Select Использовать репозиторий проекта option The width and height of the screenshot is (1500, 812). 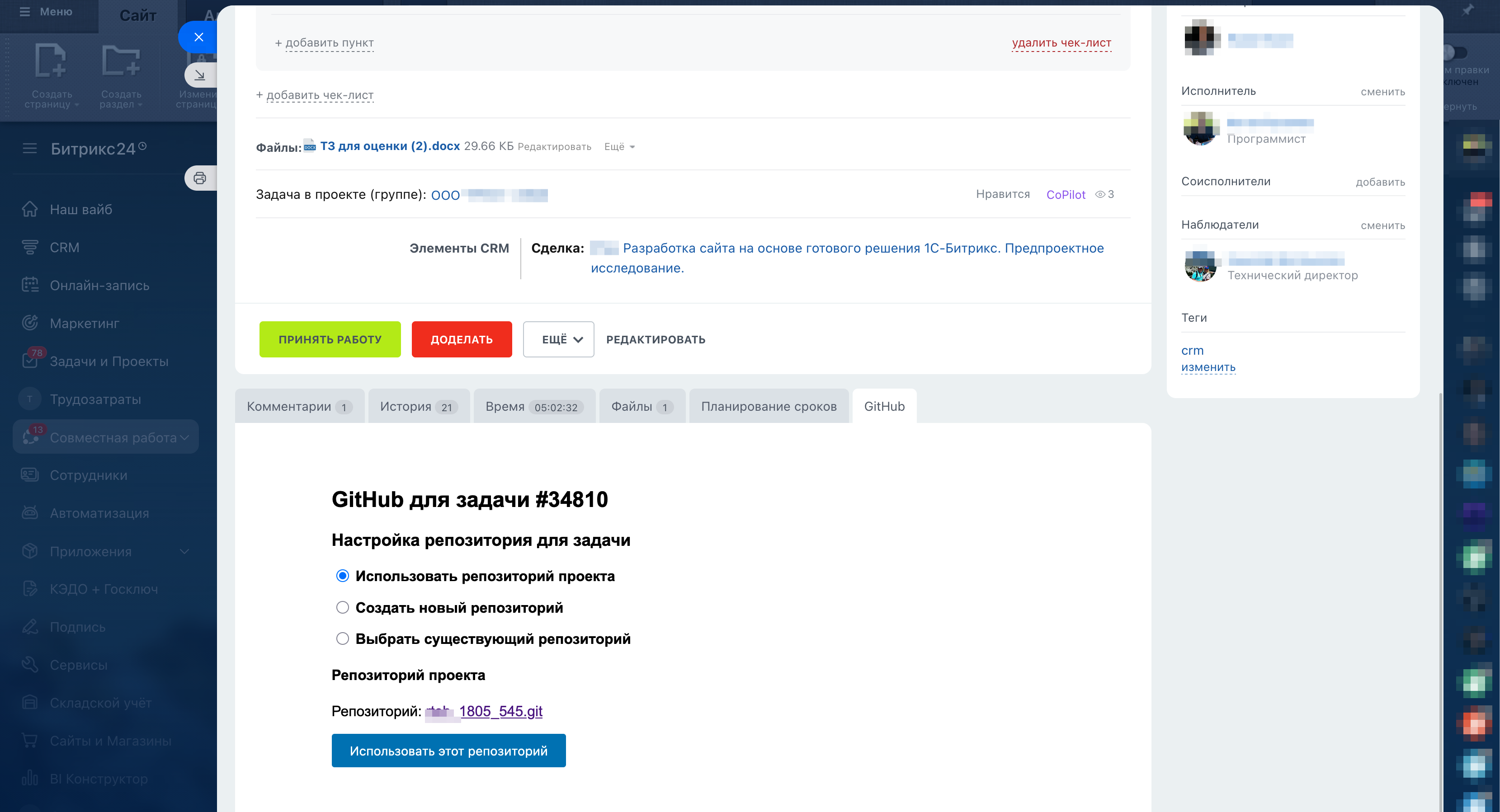tap(342, 576)
